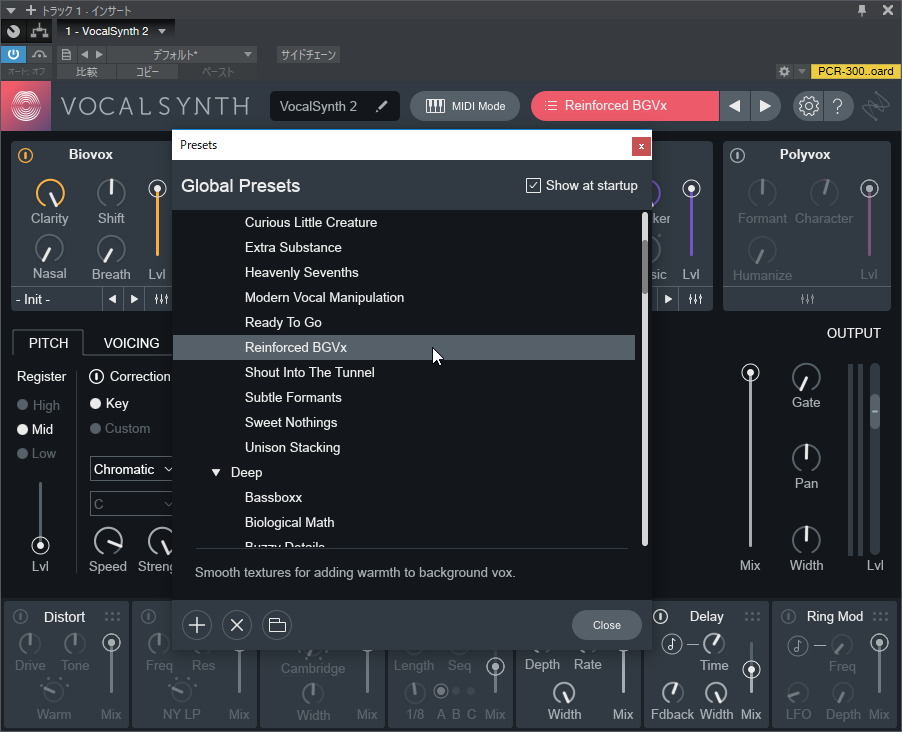
Task: Click the Copy button
Action: pyautogui.click(x=147, y=72)
